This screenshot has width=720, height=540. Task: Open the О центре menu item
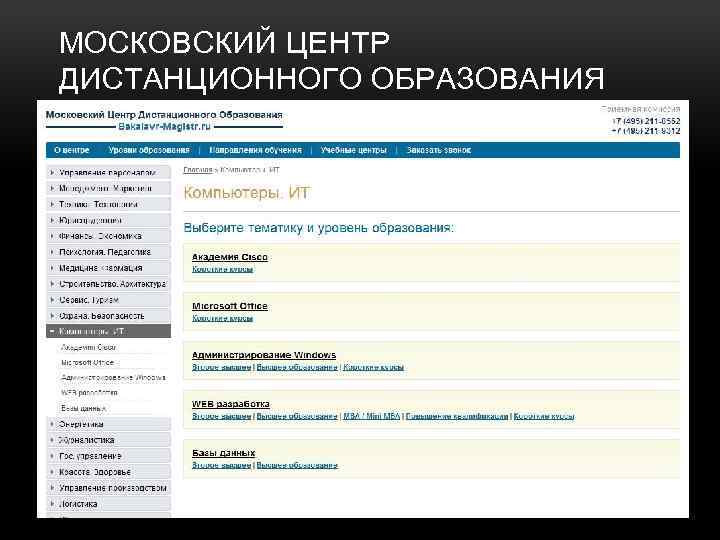tap(72, 150)
